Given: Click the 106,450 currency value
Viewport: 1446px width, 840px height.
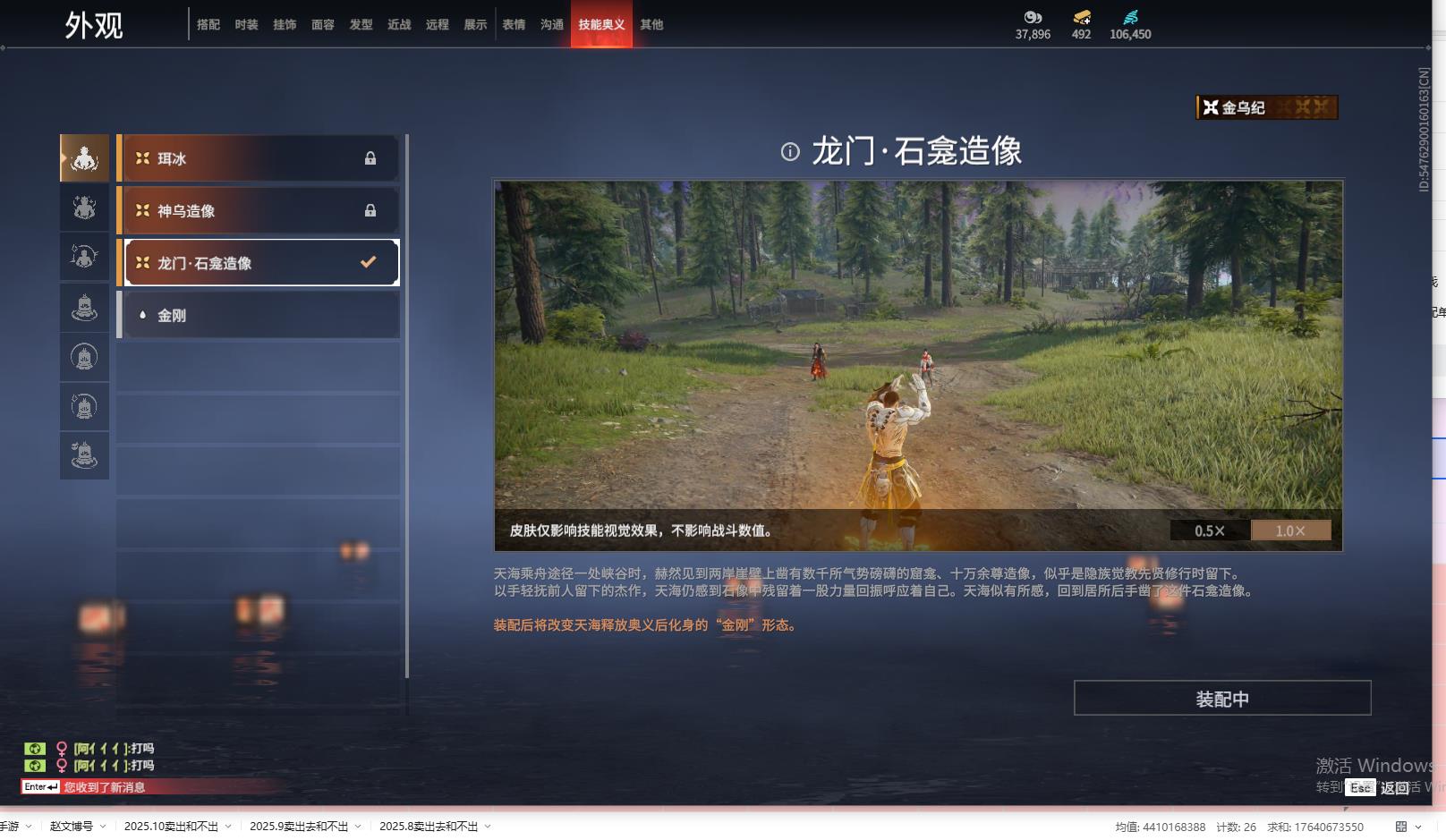Looking at the screenshot, I should pos(1130,34).
